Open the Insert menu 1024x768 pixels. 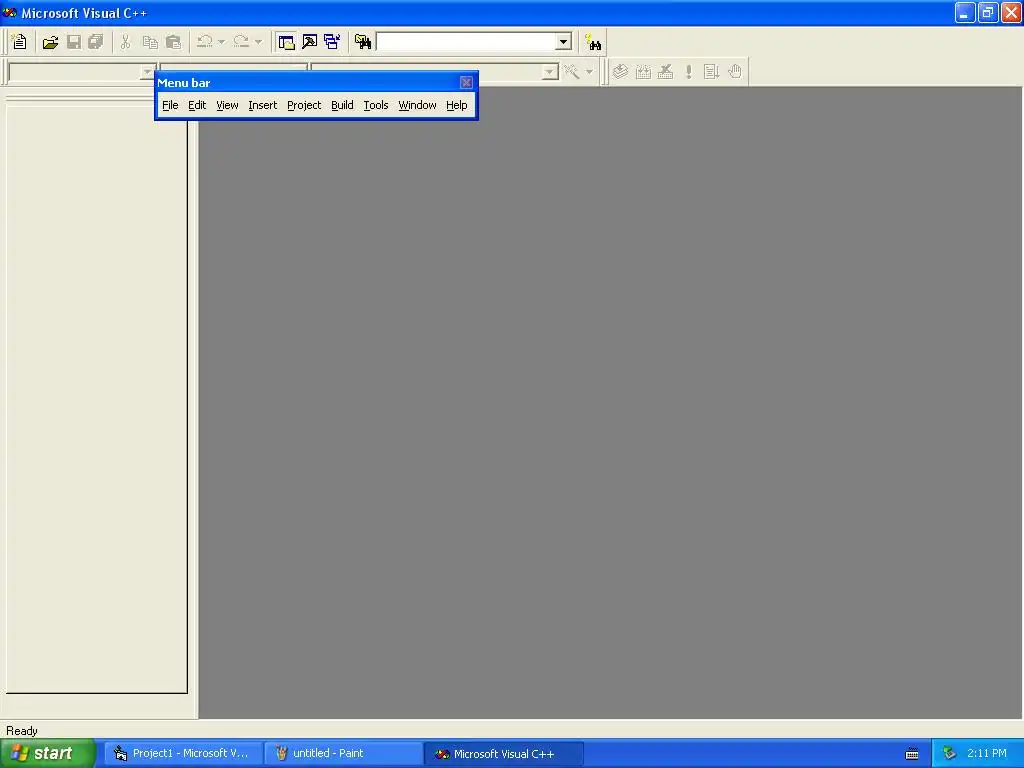263,105
